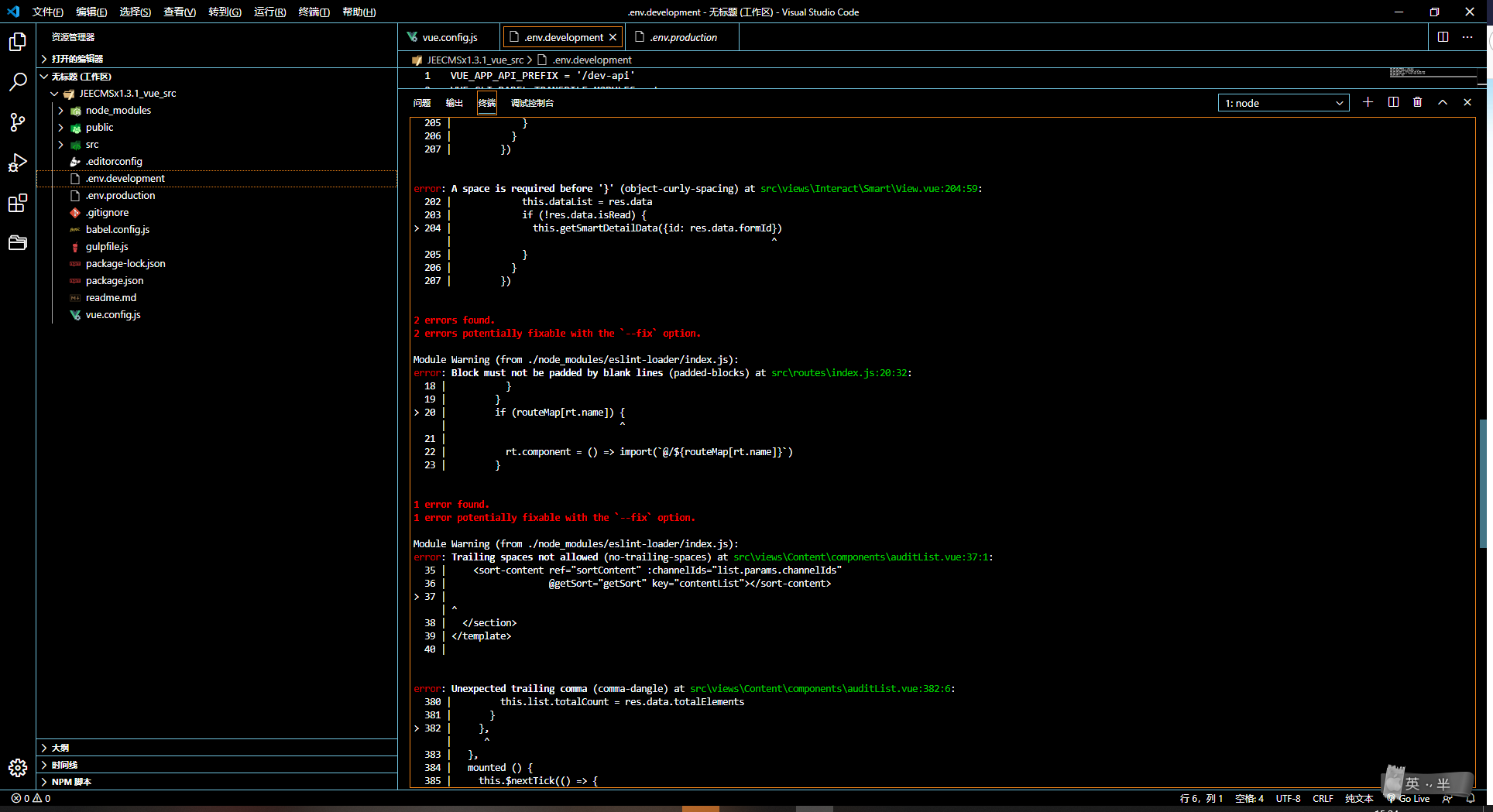The height and width of the screenshot is (812, 1493).
Task: Maximize panel size with the up chevron
Action: point(1442,102)
